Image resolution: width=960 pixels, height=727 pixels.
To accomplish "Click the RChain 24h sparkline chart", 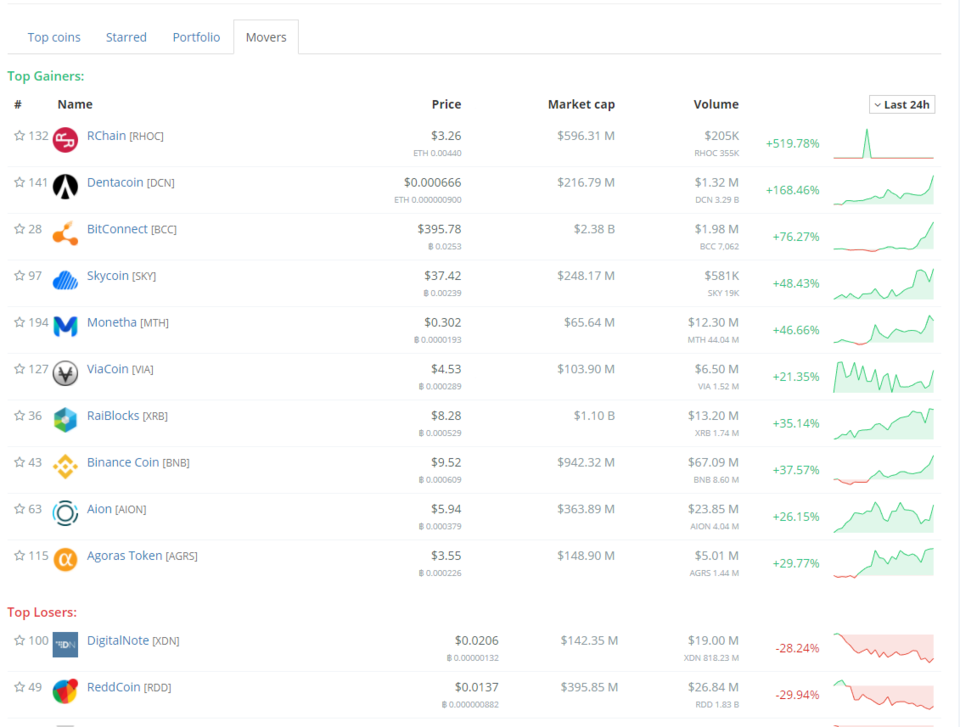I will coord(883,143).
